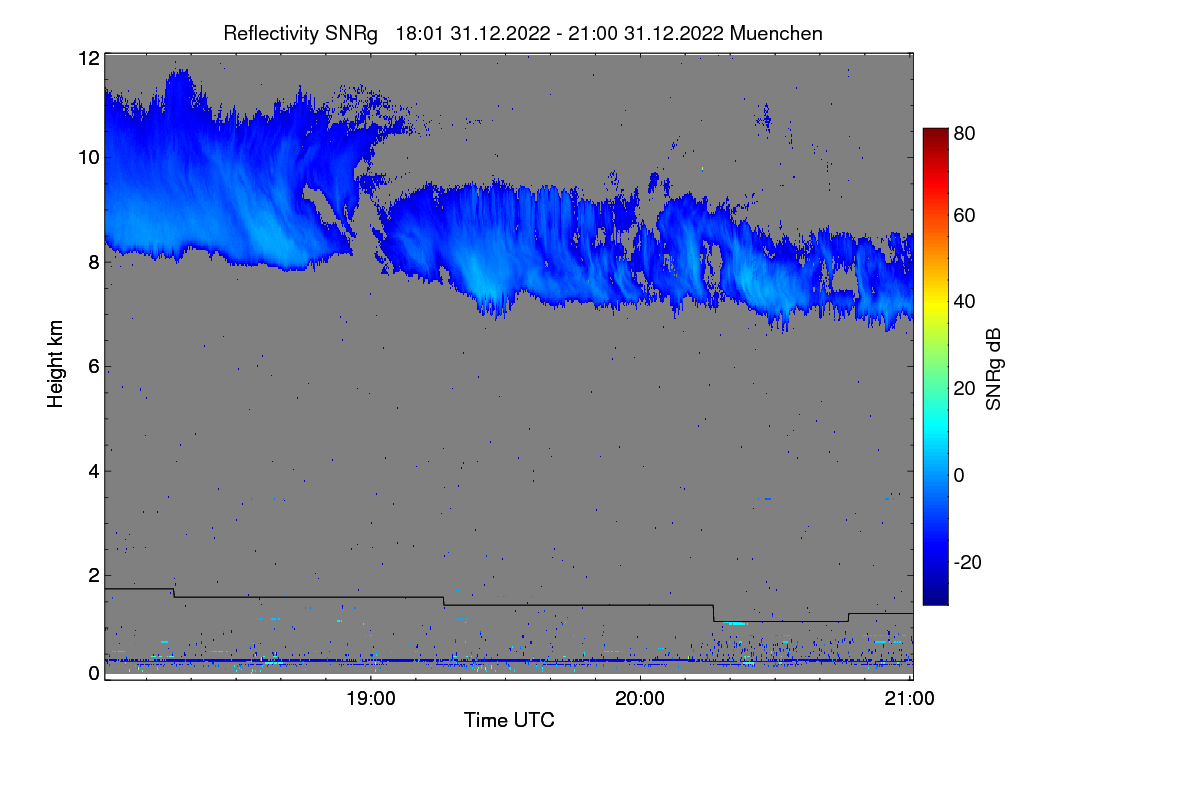Image resolution: width=1200 pixels, height=800 pixels.
Task: Click the height tick label 0
Action: pos(93,673)
